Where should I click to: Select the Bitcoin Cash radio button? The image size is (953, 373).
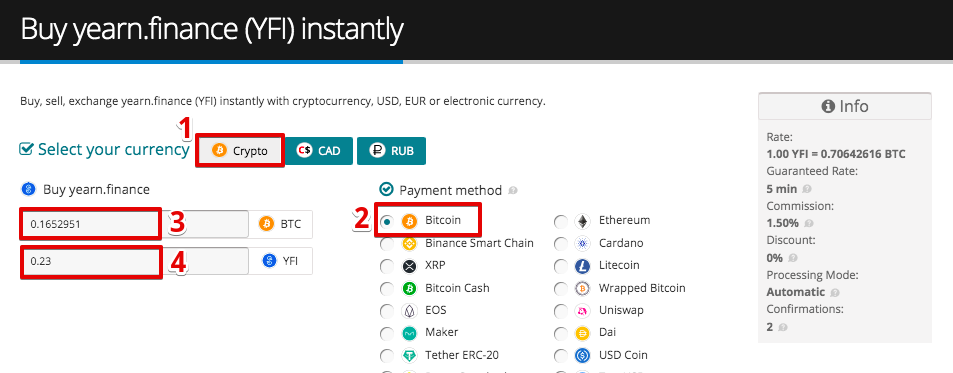pyautogui.click(x=387, y=289)
